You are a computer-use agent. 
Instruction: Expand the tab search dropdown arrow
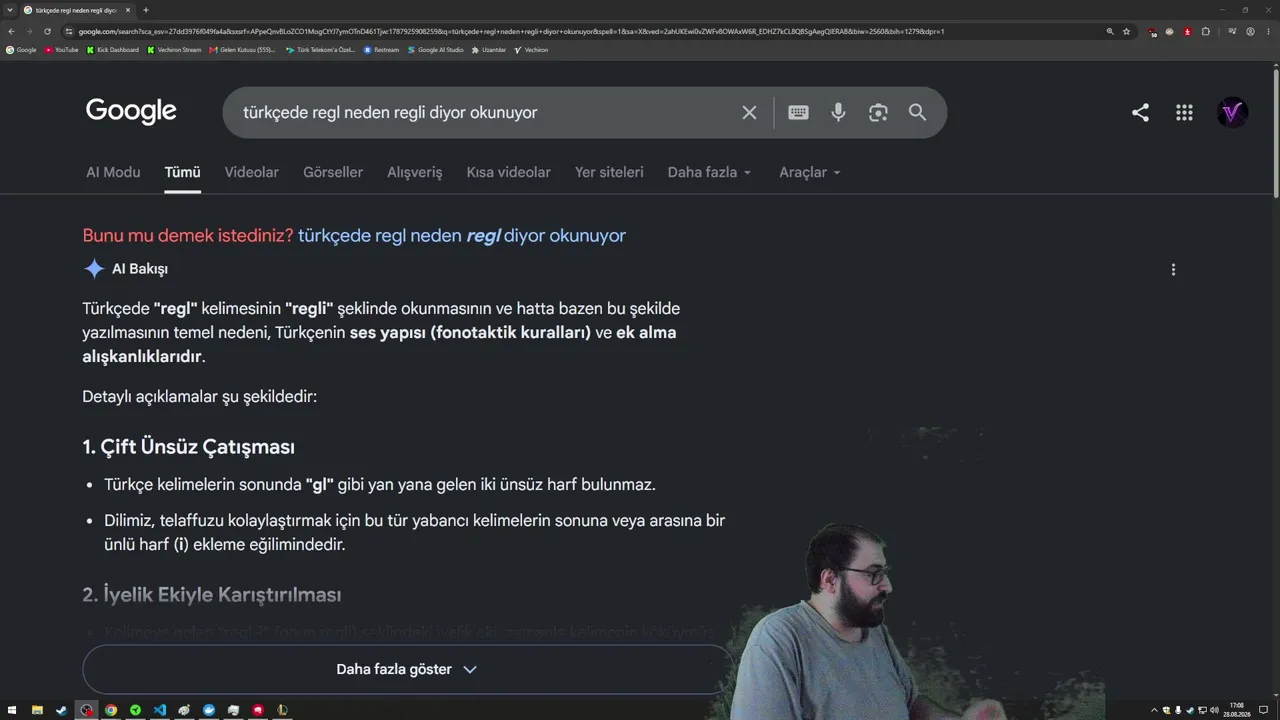coord(9,10)
